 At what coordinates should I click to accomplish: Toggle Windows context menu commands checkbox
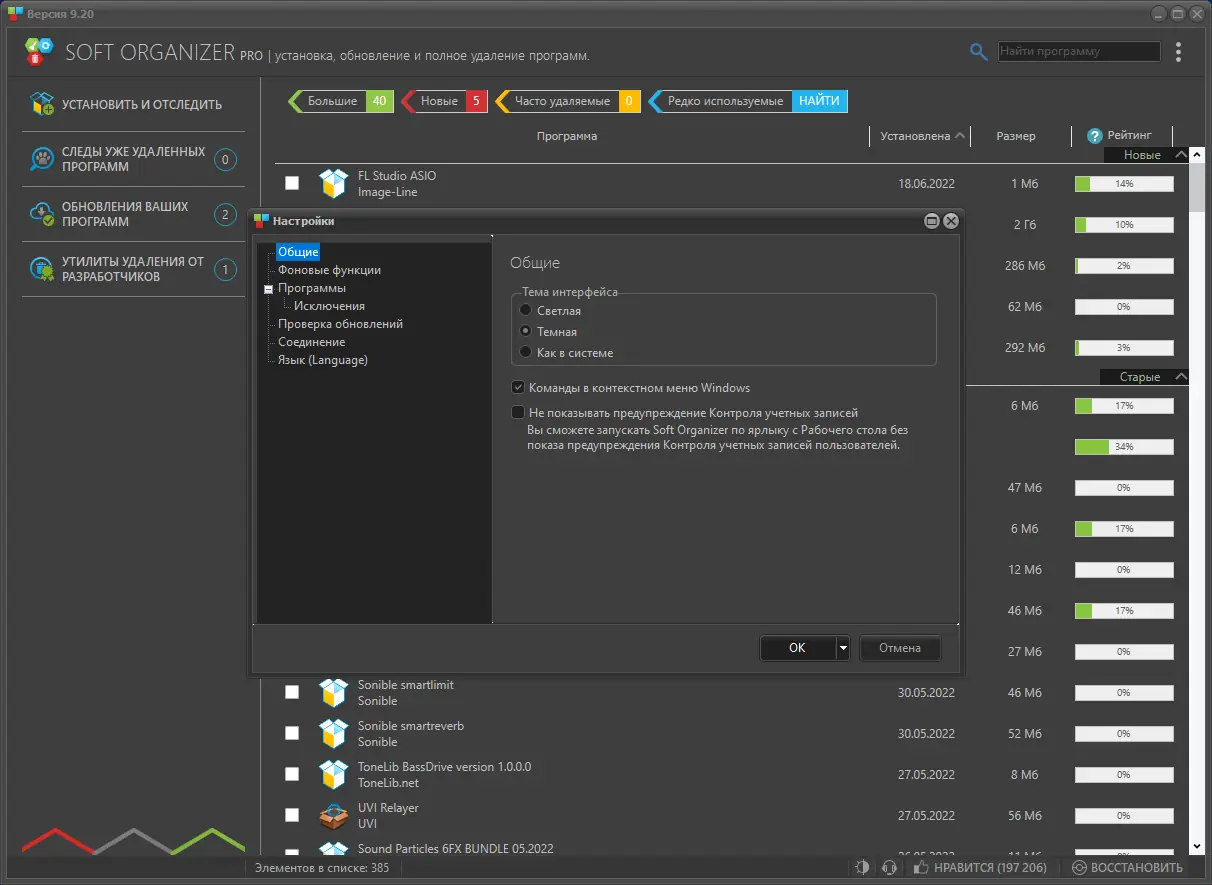(518, 388)
